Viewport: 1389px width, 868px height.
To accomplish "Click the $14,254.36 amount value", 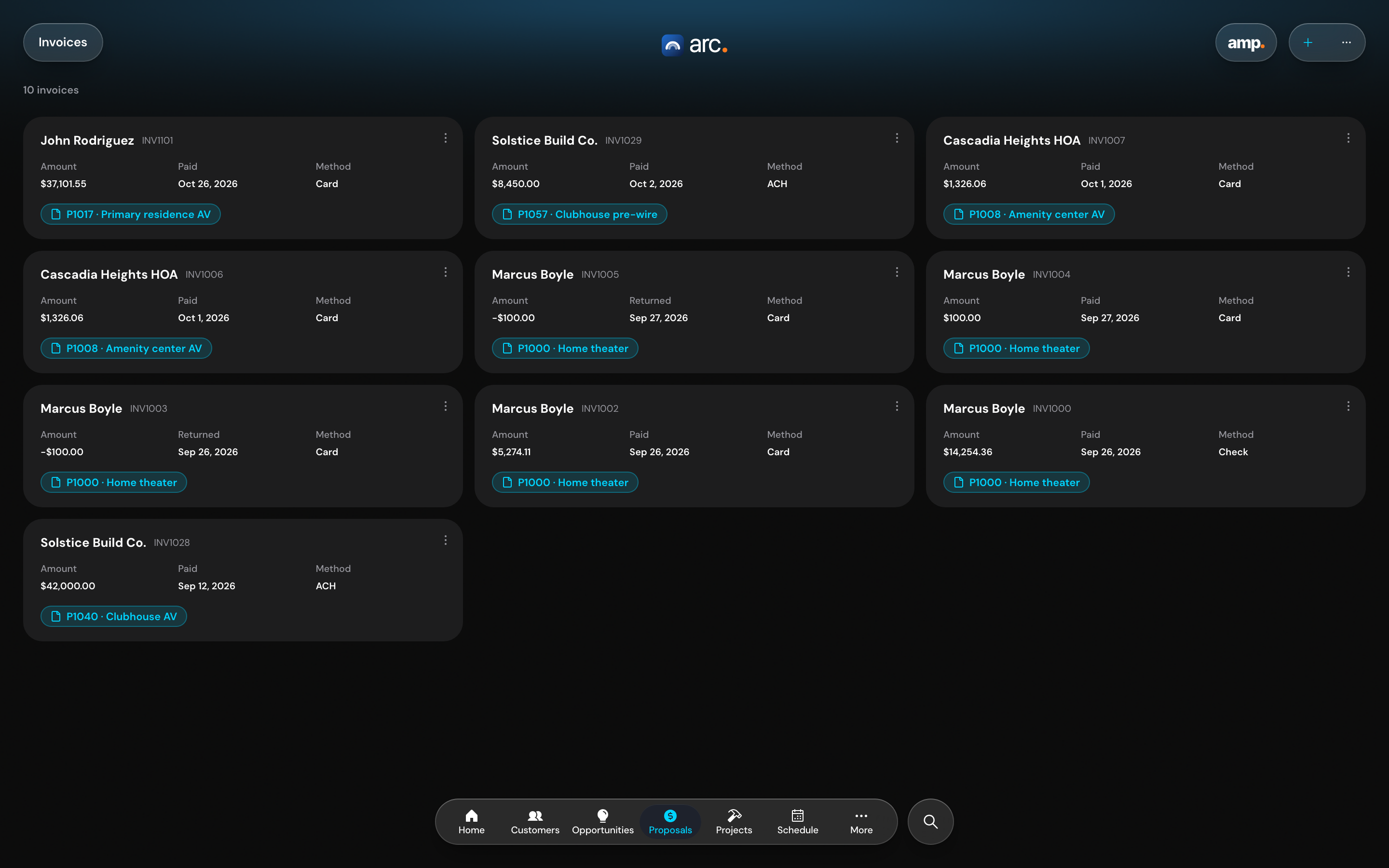I will click(x=967, y=452).
